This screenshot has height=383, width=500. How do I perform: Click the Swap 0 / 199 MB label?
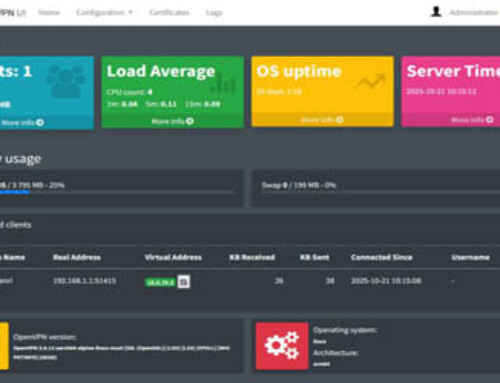[x=299, y=185]
